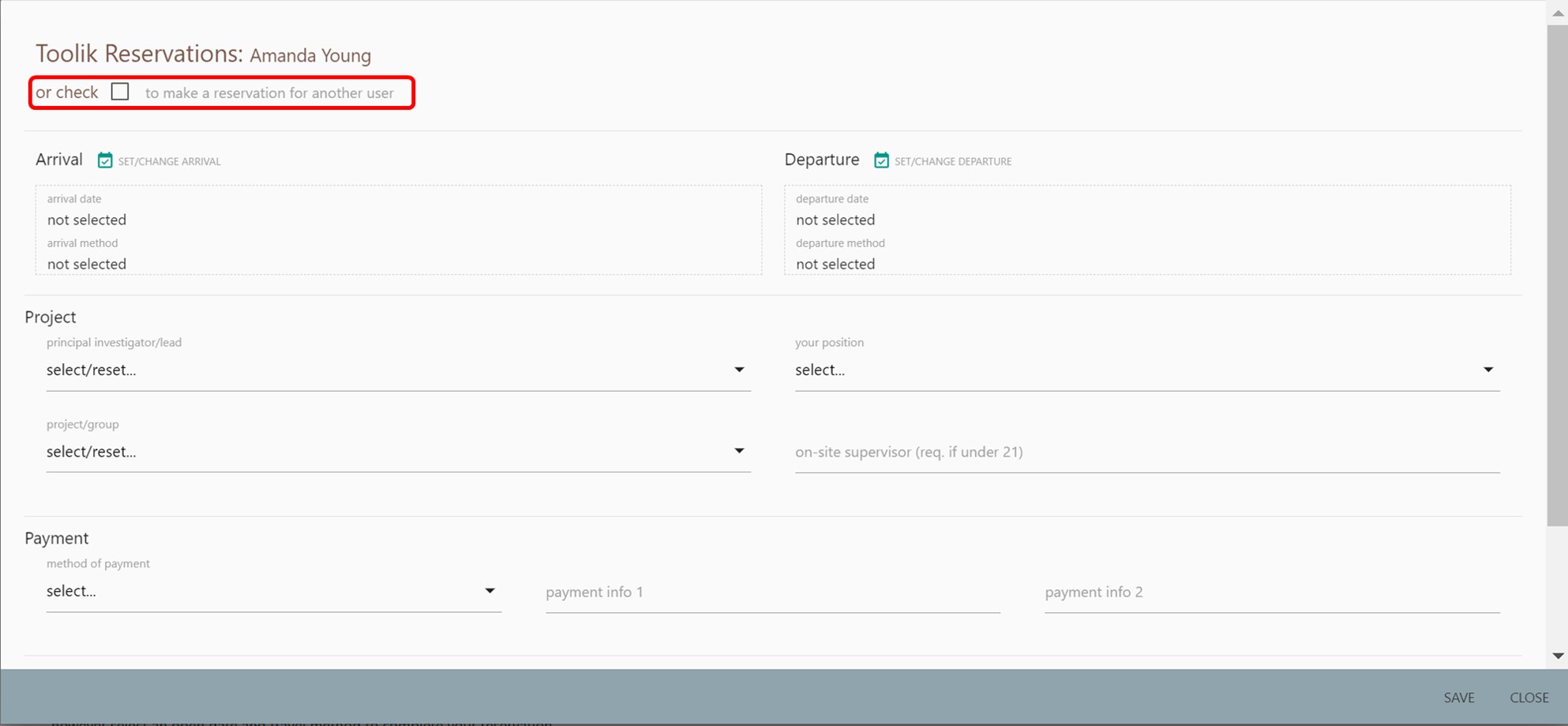Screen dimensions: 1568x726
Task: Click the departure method not selected value
Action: [835, 264]
